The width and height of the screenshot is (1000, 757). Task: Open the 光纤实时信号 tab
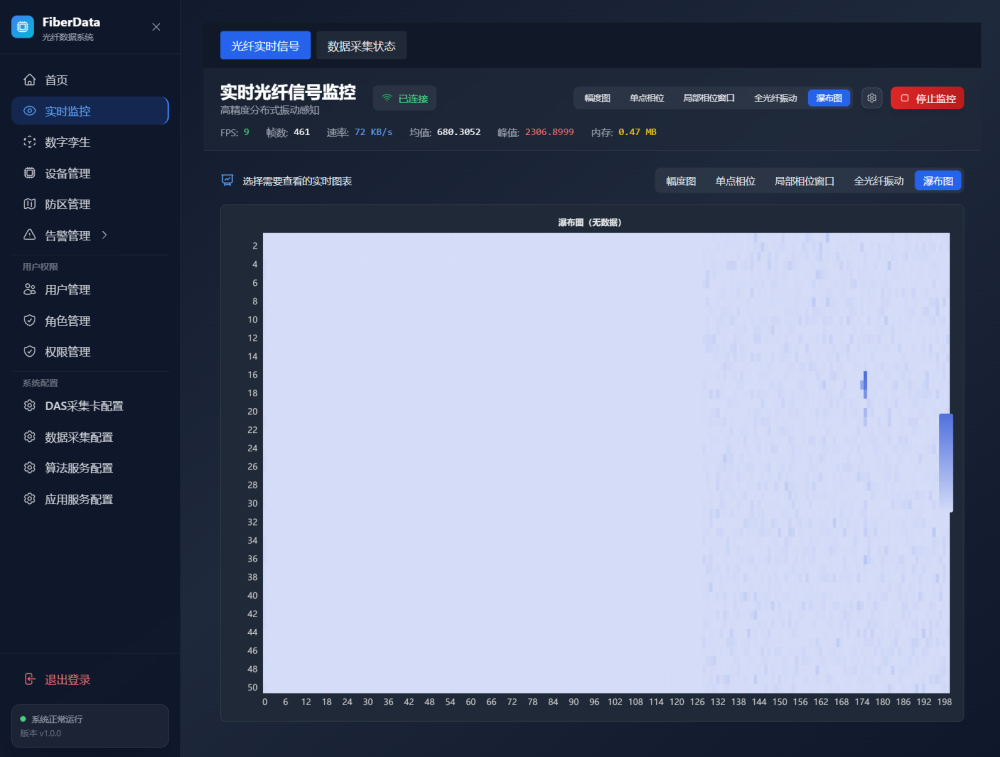(x=265, y=46)
